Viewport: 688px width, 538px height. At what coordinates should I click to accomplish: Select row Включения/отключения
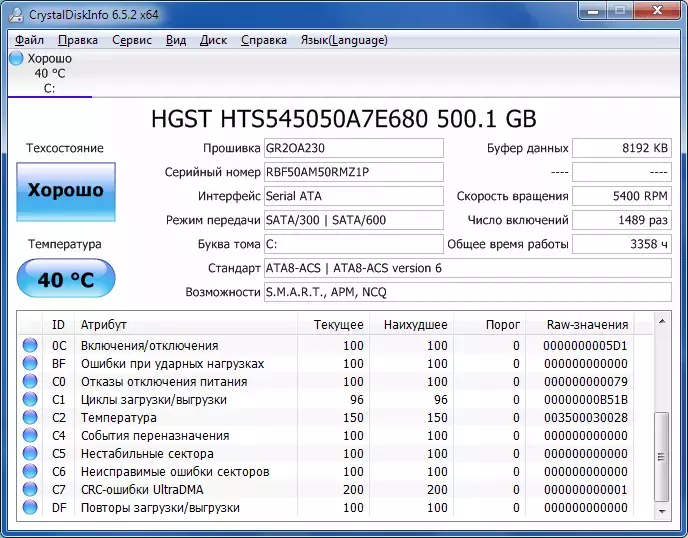point(335,345)
